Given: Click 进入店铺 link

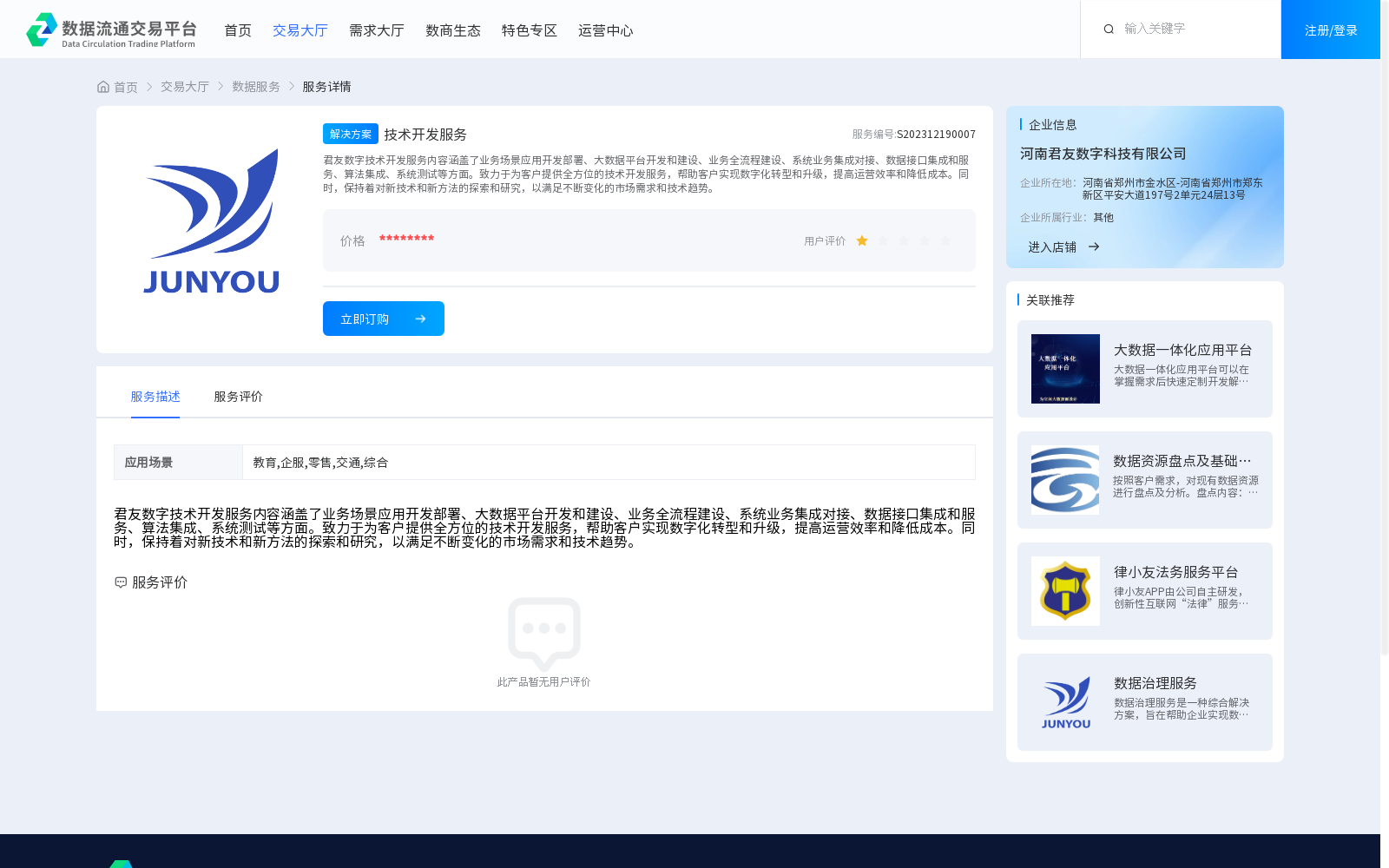Looking at the screenshot, I should (x=1052, y=247).
